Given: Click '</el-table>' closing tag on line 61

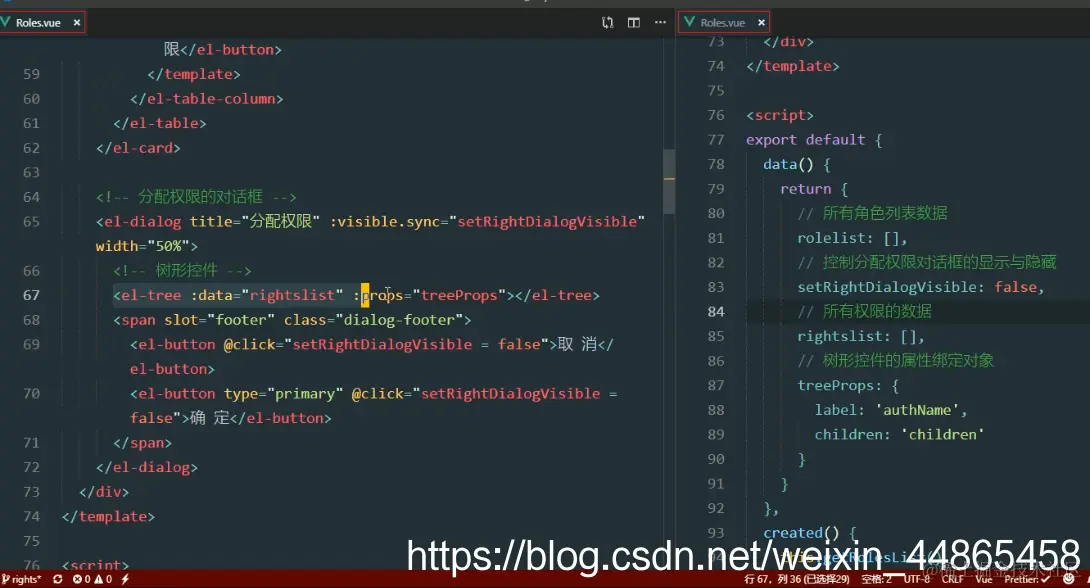Looking at the screenshot, I should point(160,123).
